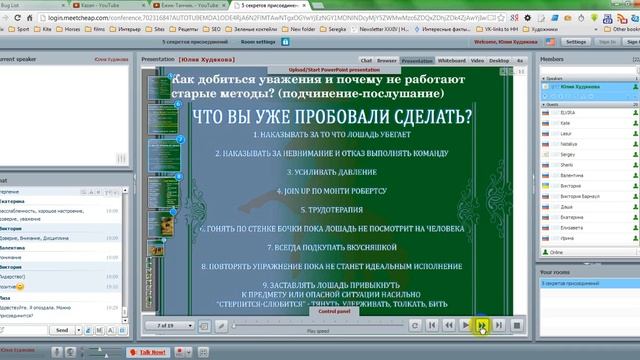Toggle the microphone icon in bottom bar
The width and height of the screenshot is (640, 360).
[x=57, y=352]
